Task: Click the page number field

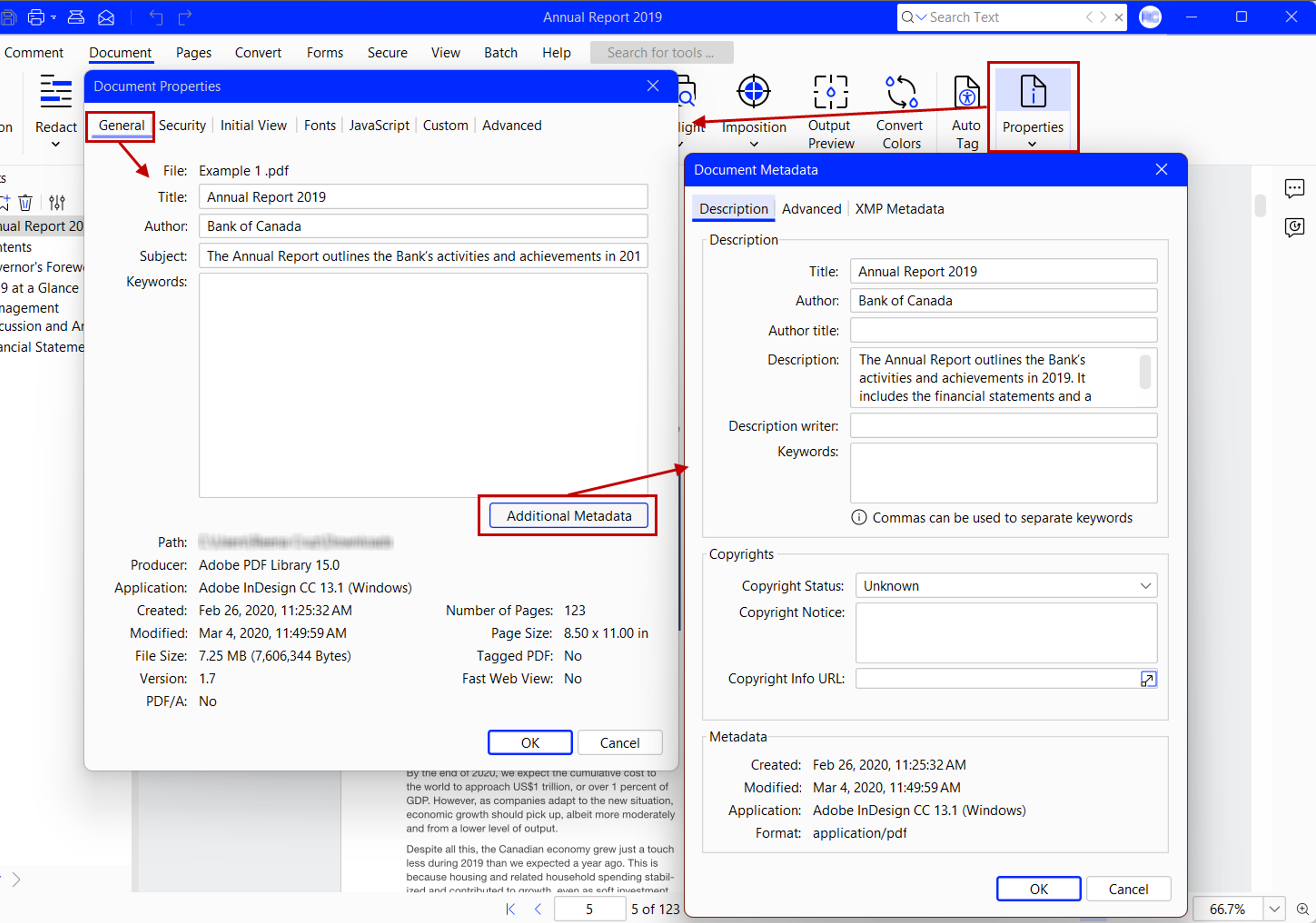Action: coord(589,909)
